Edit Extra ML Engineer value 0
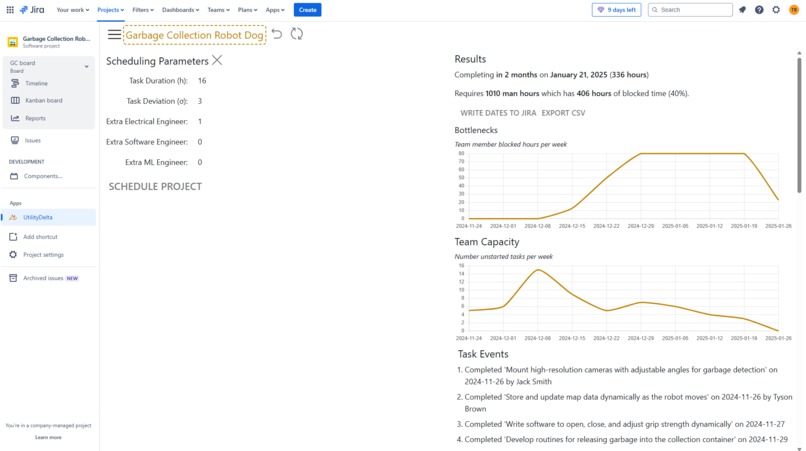Screen dimensions: 806x451 pyautogui.click(x=200, y=163)
